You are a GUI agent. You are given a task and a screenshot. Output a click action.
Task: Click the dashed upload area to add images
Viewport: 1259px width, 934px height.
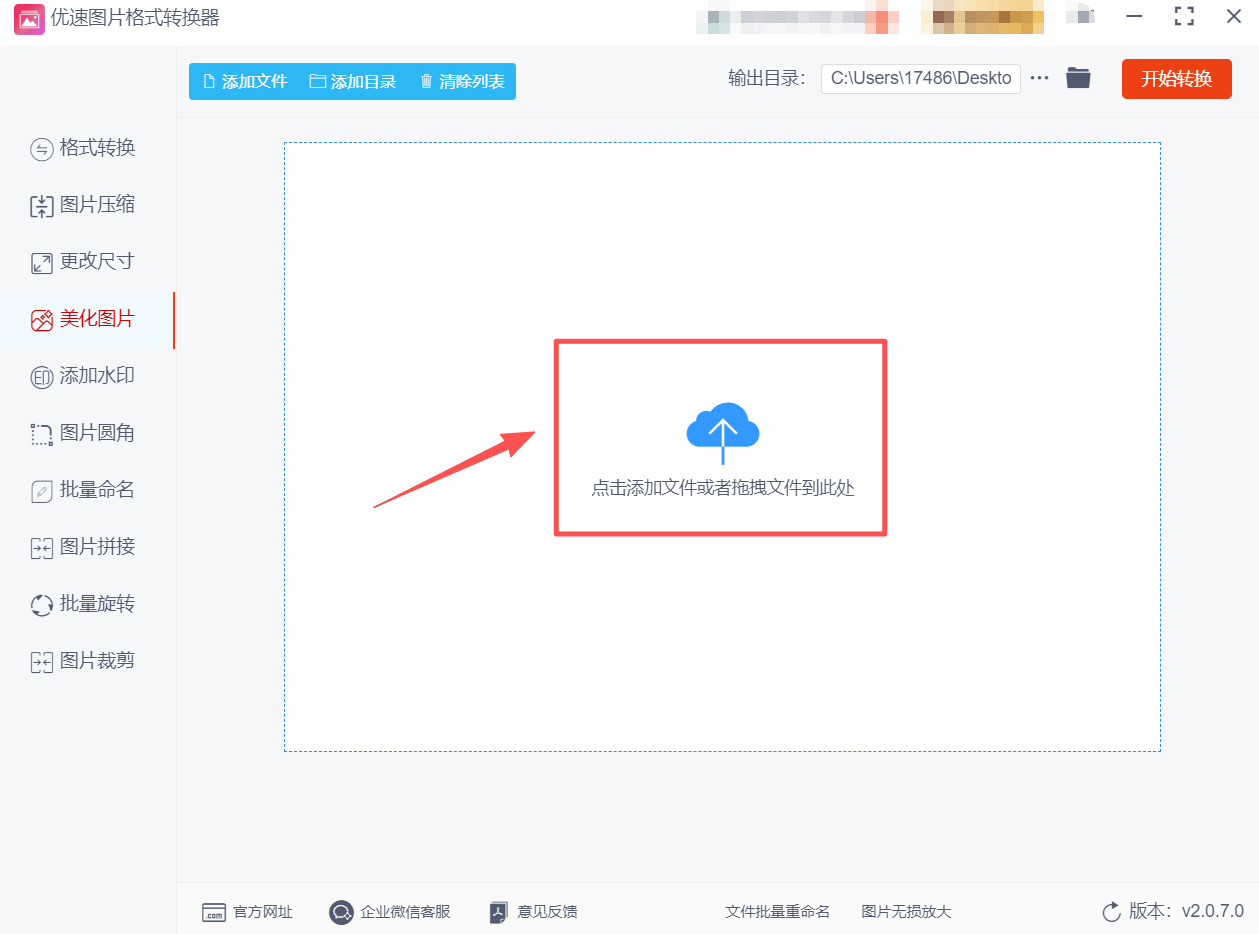(720, 437)
